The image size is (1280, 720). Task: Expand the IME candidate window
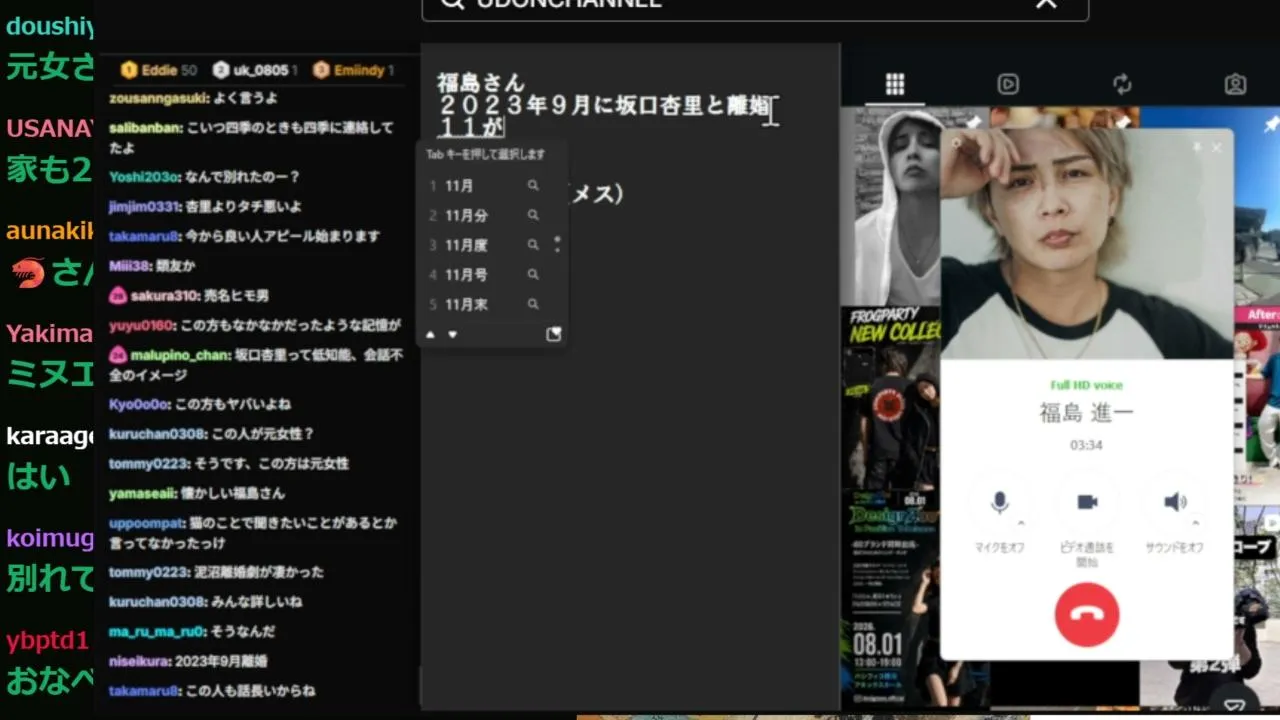tap(553, 334)
